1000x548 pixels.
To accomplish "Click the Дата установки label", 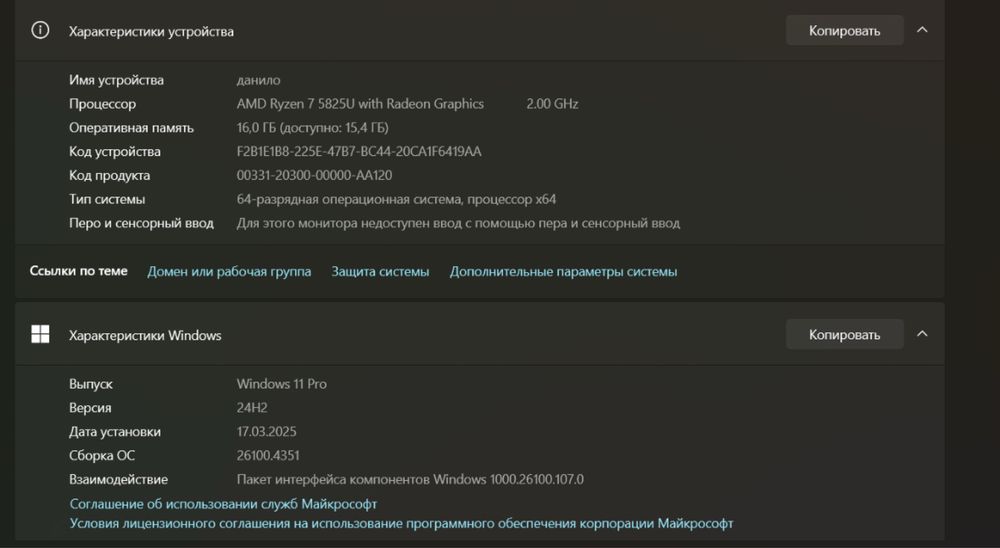I will (x=115, y=431).
